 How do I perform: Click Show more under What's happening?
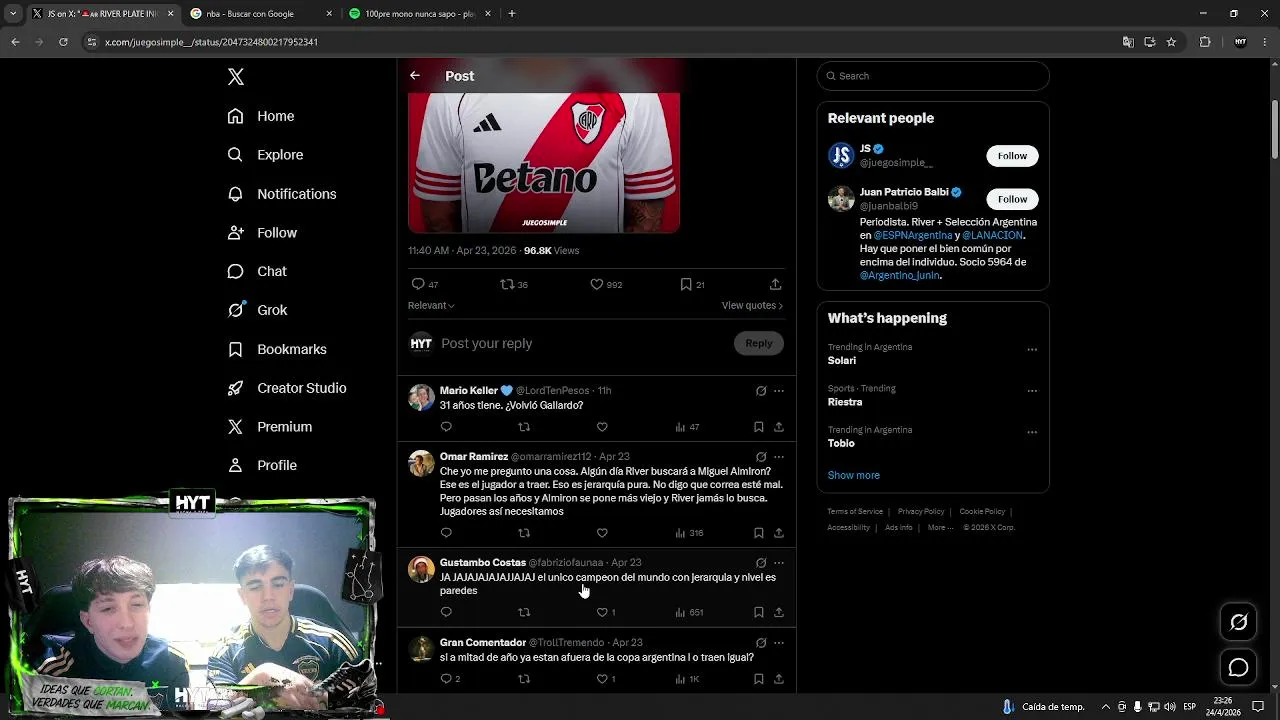tap(853, 475)
